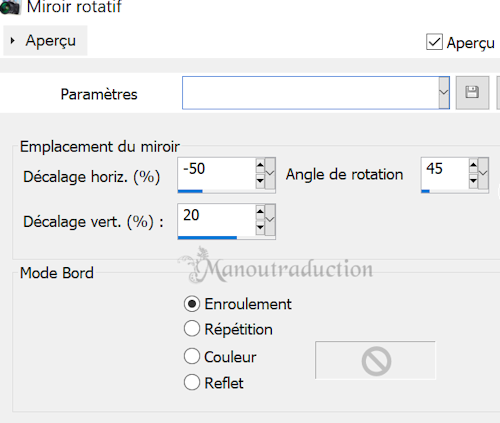Open Décalage horiz. slider dropdown arrow
The height and width of the screenshot is (423, 500).
tap(270, 173)
